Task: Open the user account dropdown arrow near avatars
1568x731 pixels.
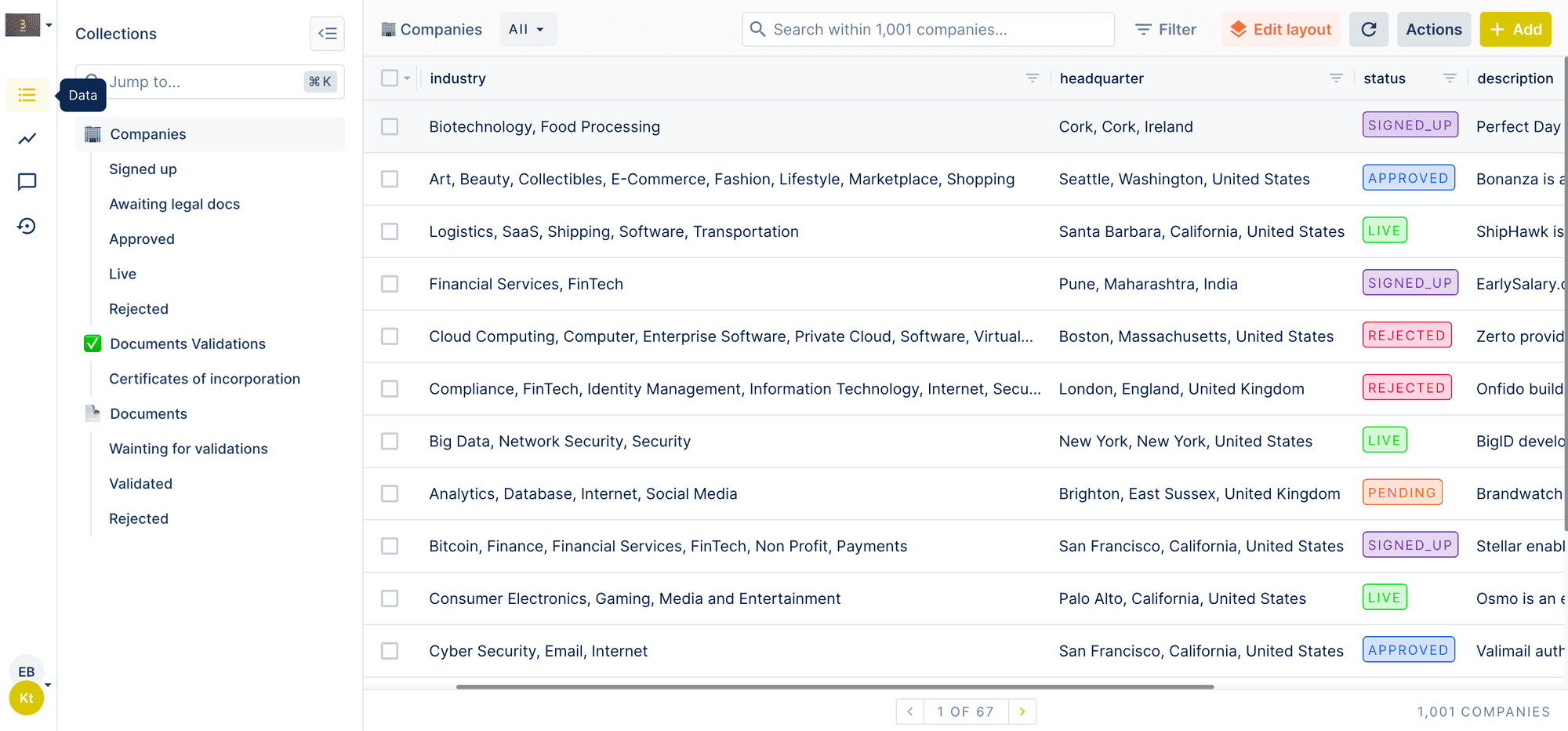Action: (x=49, y=685)
